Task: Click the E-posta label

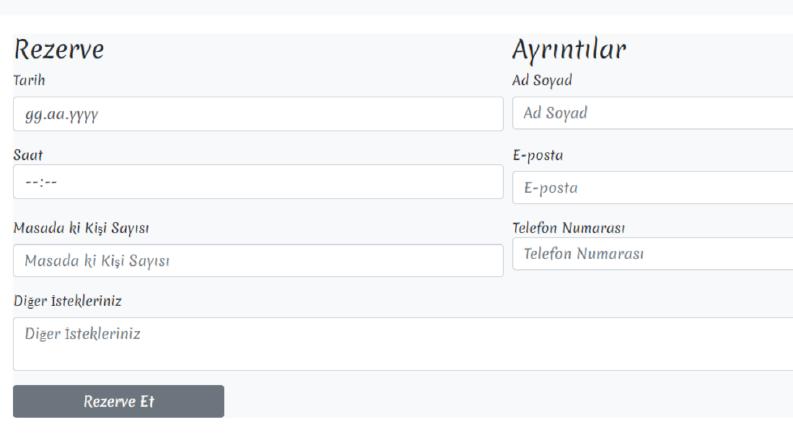Action: pos(538,155)
